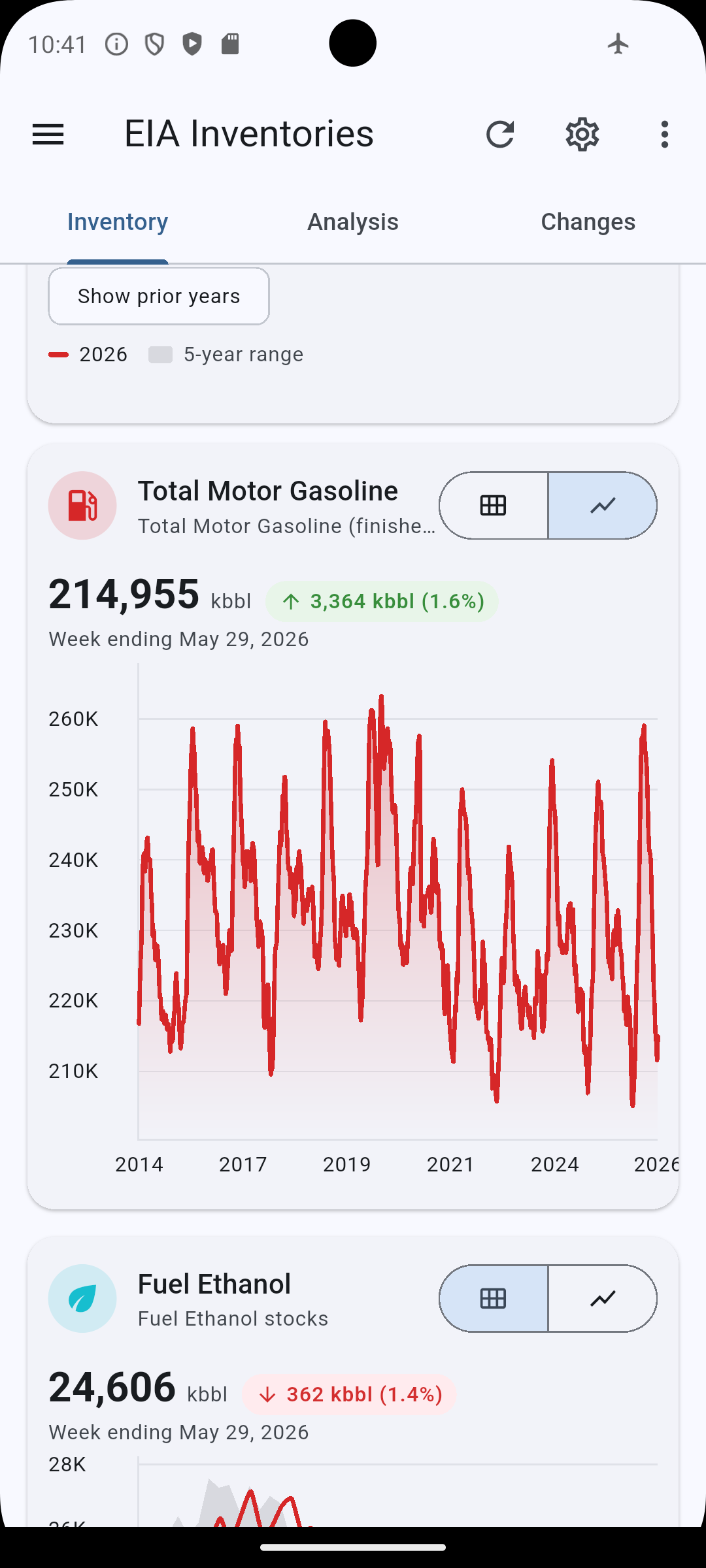Tap the 214,955 inventory value
The image size is (706, 1568).
(x=124, y=594)
